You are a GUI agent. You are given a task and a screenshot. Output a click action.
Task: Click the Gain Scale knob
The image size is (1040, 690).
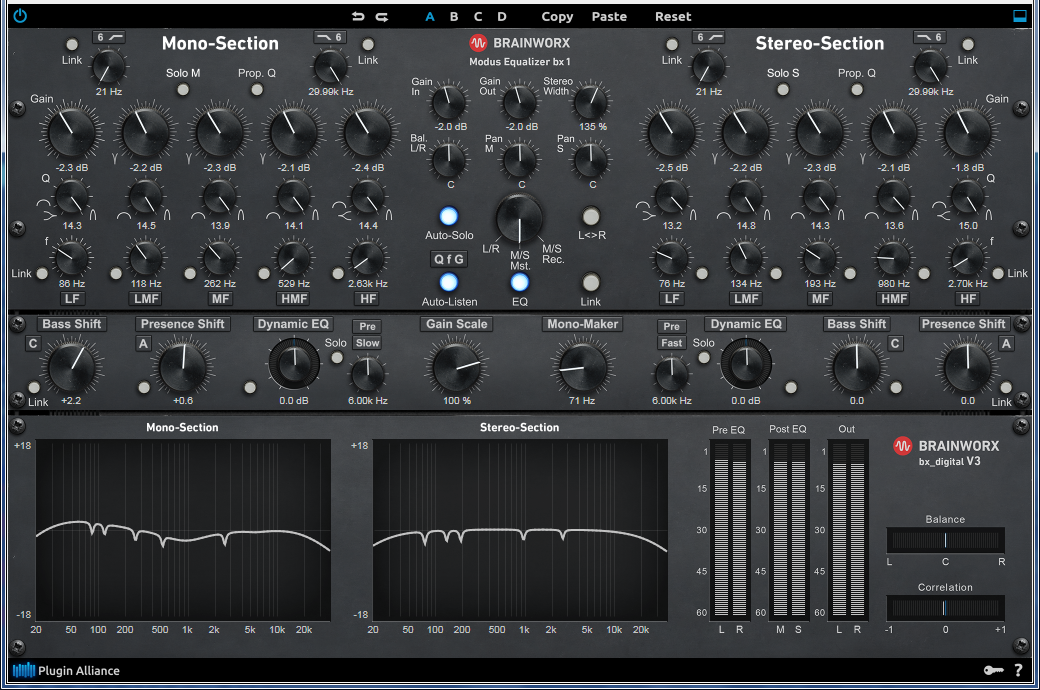456,367
